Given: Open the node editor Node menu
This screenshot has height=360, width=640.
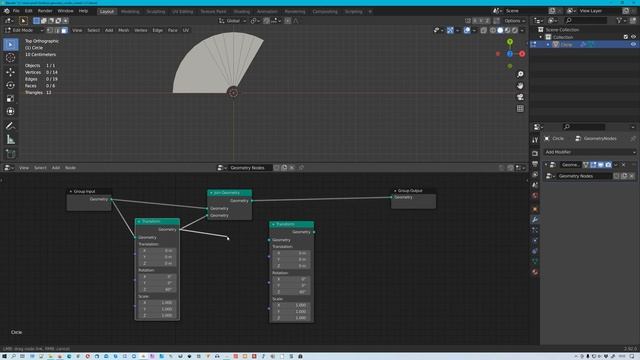Looking at the screenshot, I should pyautogui.click(x=70, y=168).
